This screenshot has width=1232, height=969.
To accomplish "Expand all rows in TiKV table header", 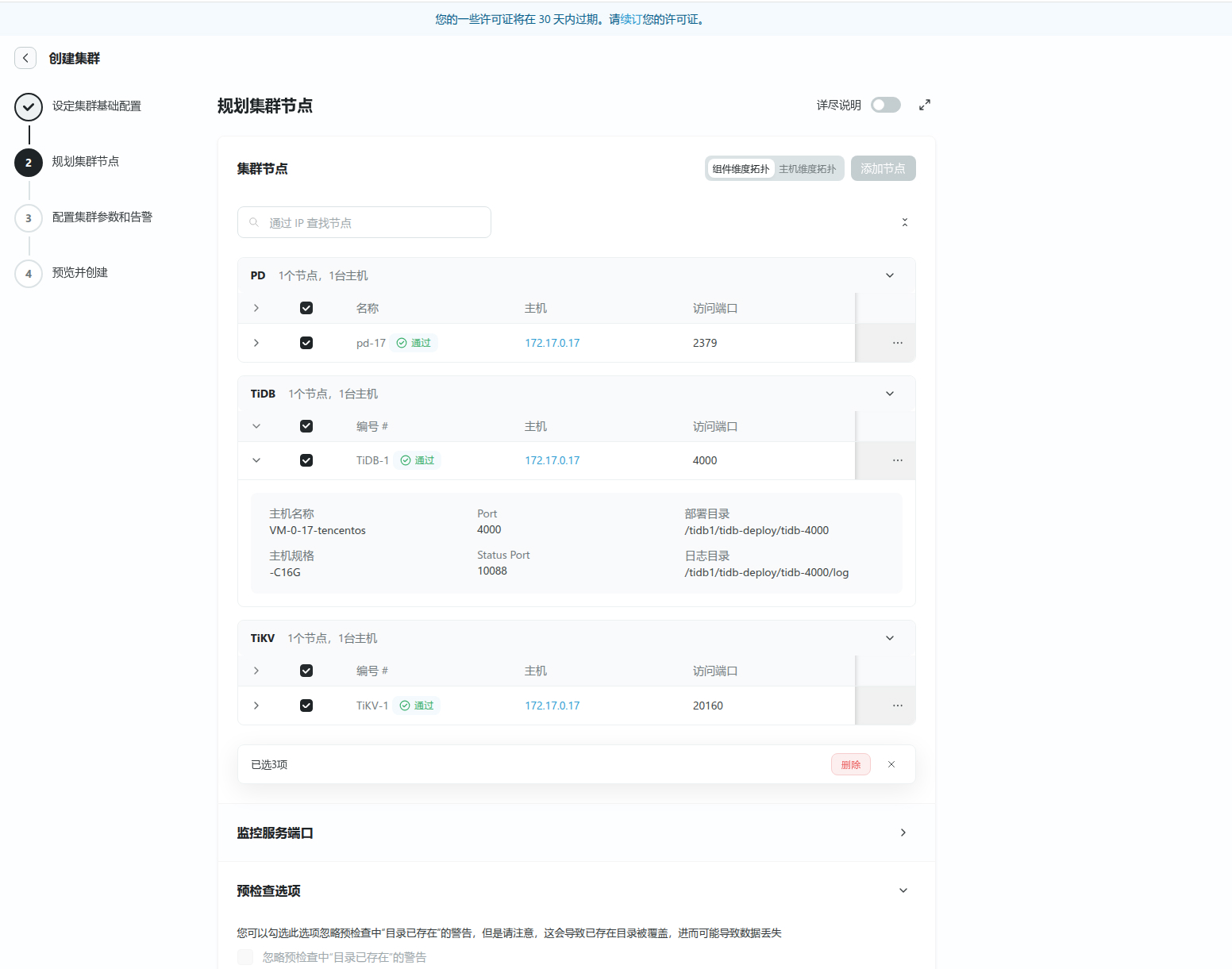I will [256, 671].
